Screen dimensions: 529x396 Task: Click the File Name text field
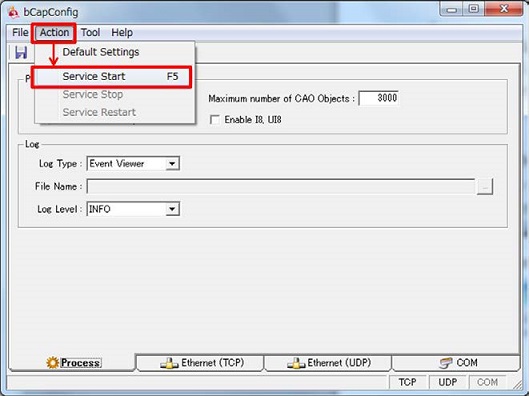(x=281, y=187)
